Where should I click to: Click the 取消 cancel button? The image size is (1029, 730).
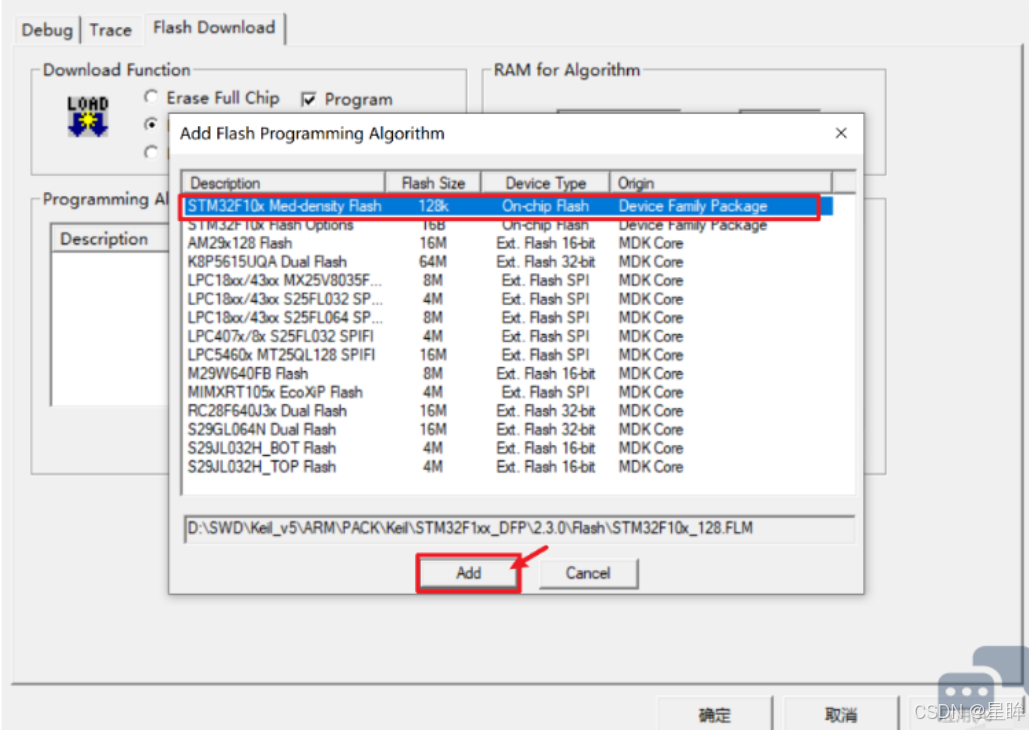pyautogui.click(x=841, y=714)
